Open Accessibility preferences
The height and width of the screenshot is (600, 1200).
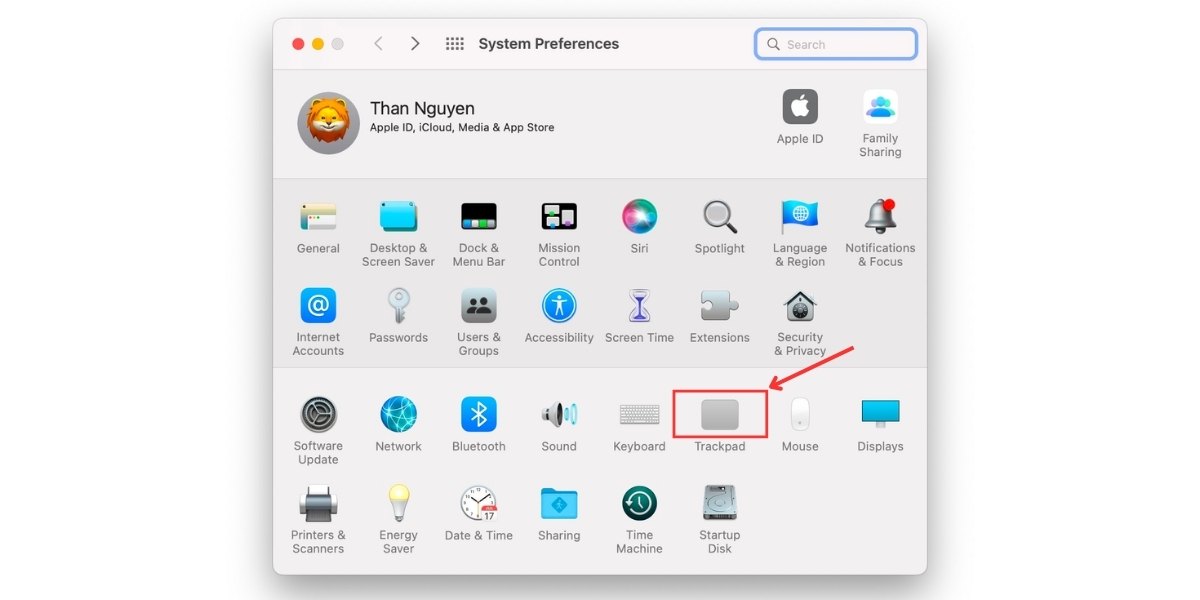(x=559, y=305)
